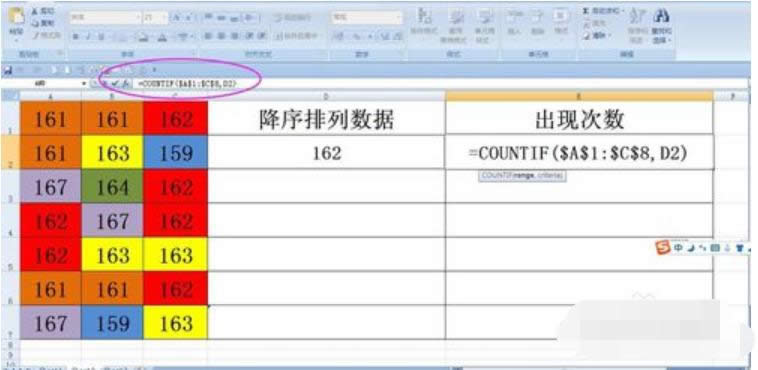Toggle Sogou Chinese/English 中 mode

coord(679,248)
